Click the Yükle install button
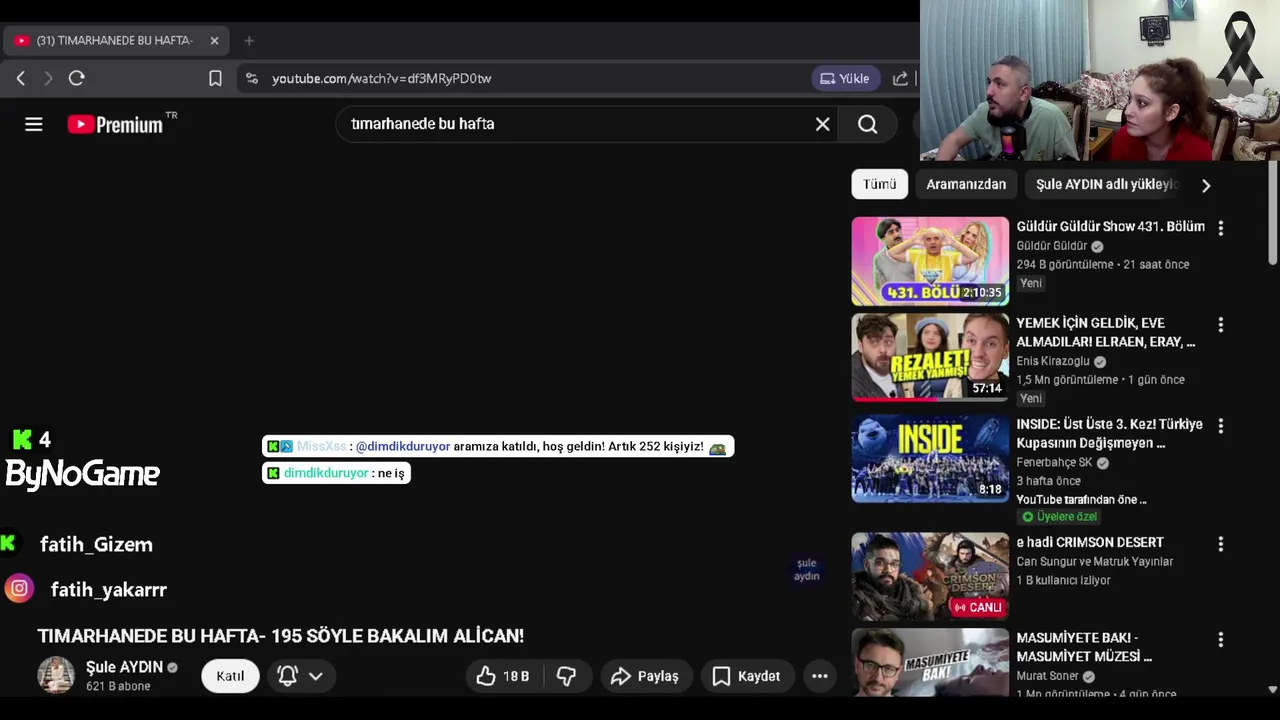The height and width of the screenshot is (720, 1280). 845,78
